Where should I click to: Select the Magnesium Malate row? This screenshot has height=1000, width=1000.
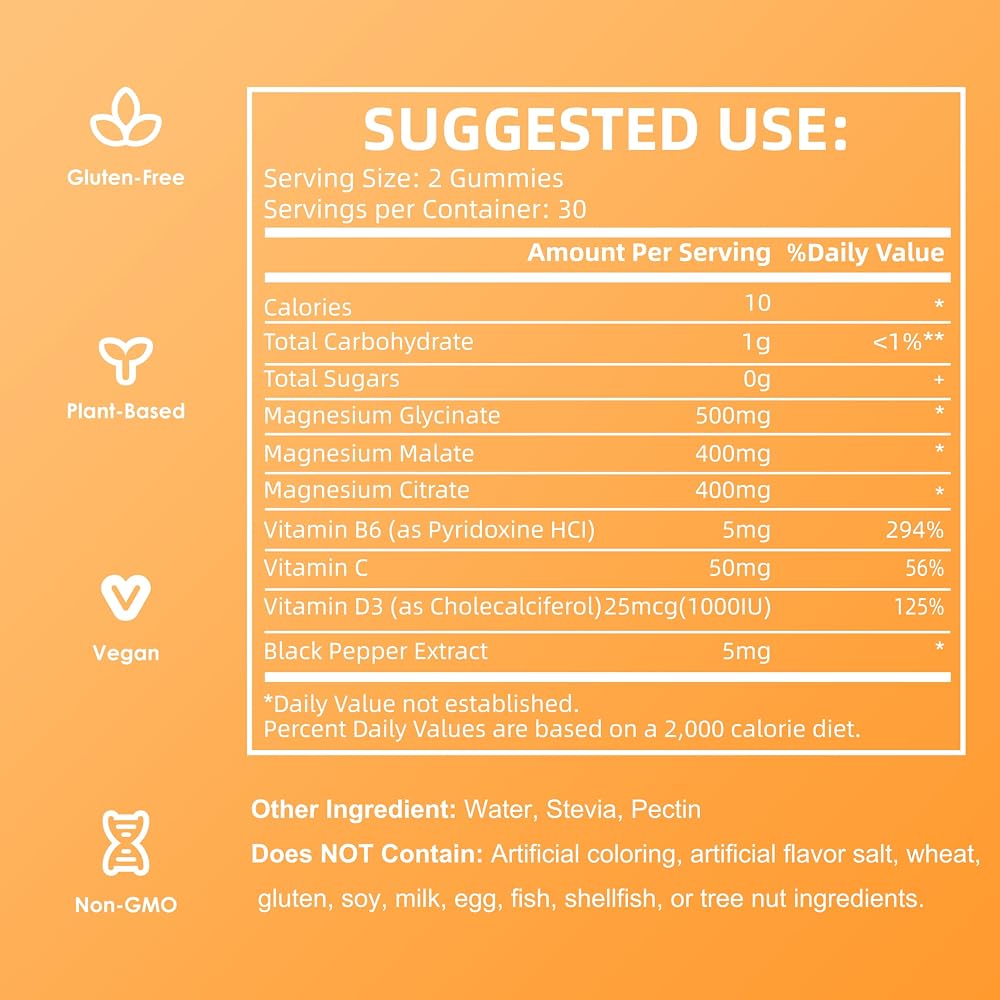(607, 453)
